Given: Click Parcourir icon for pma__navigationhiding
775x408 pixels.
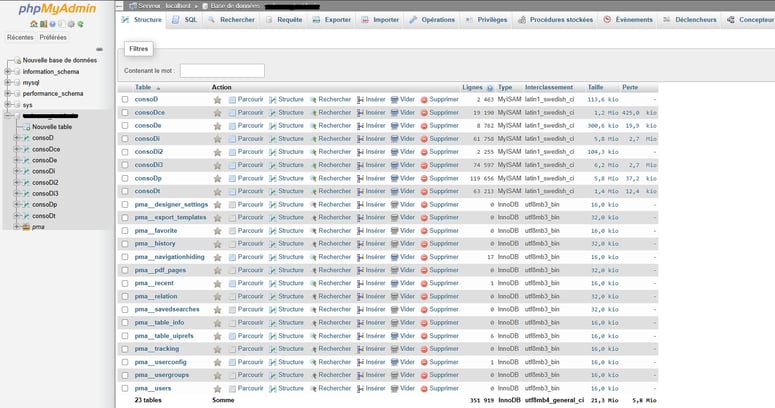Looking at the screenshot, I should tap(232, 257).
